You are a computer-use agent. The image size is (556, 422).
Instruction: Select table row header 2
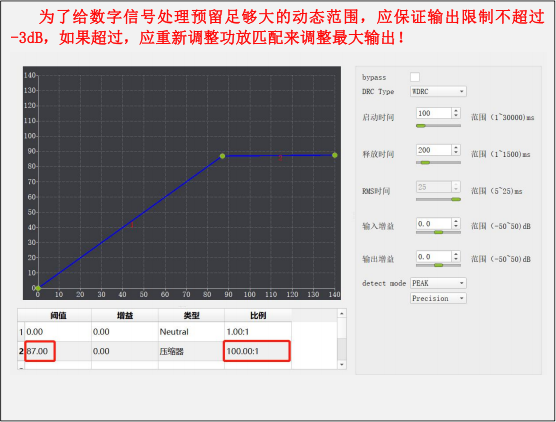coord(21,351)
